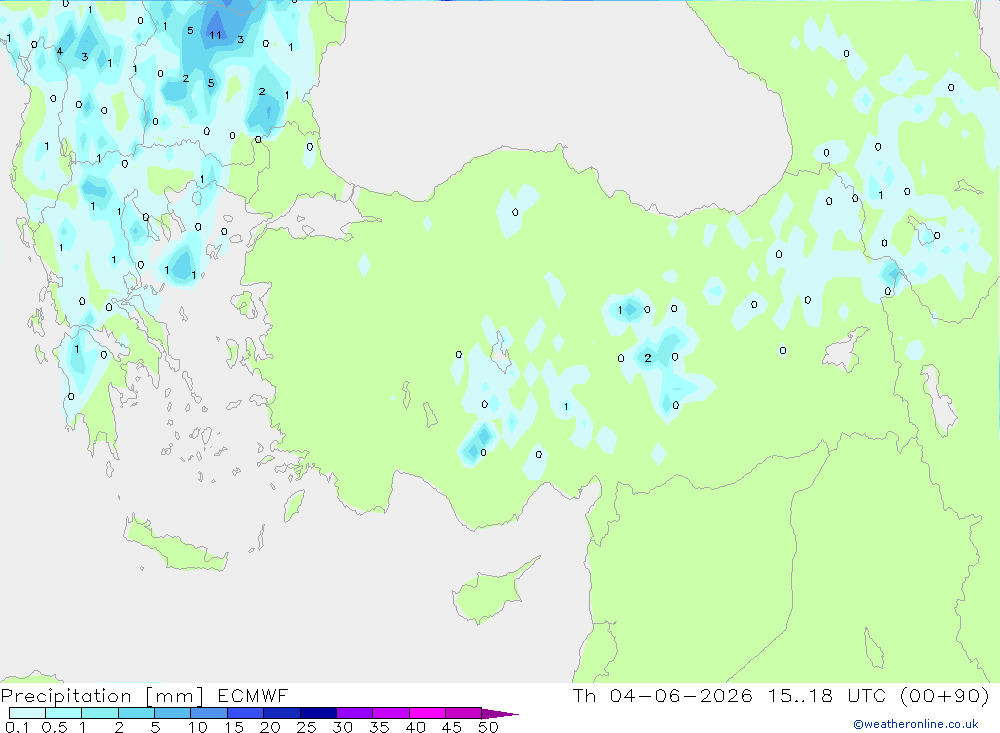
Task: Click the legend label '10'
Action: (x=197, y=727)
